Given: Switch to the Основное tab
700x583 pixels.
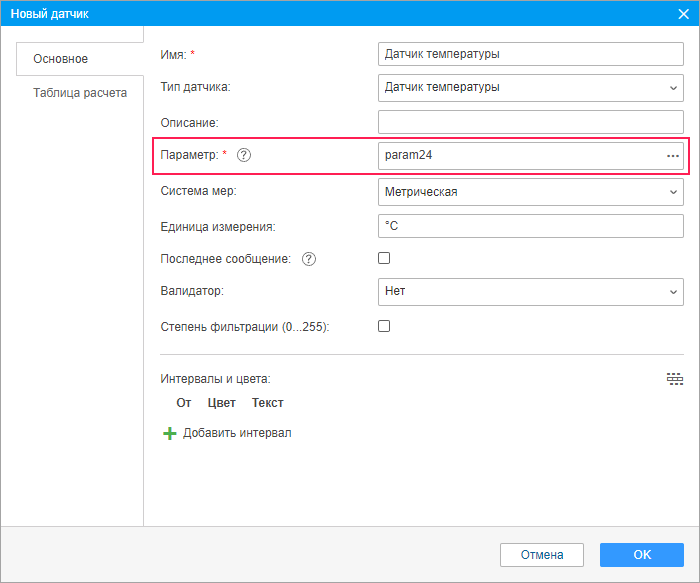Looking at the screenshot, I should pyautogui.click(x=61, y=59).
